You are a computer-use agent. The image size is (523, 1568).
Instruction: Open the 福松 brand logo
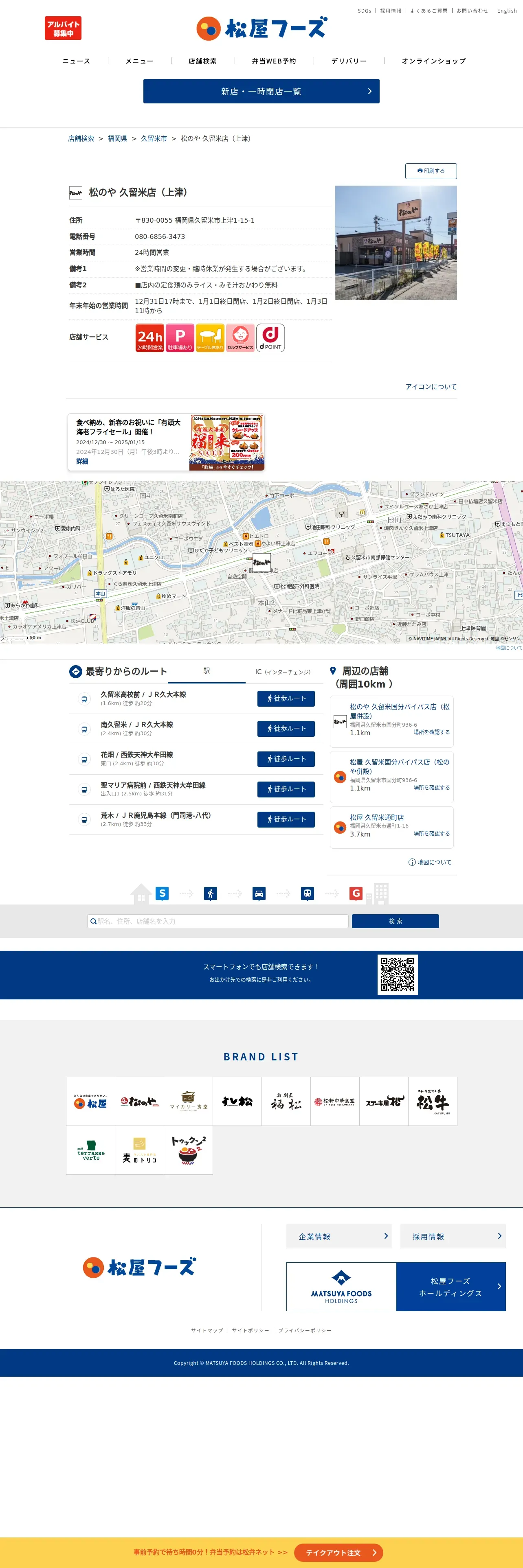286,1101
